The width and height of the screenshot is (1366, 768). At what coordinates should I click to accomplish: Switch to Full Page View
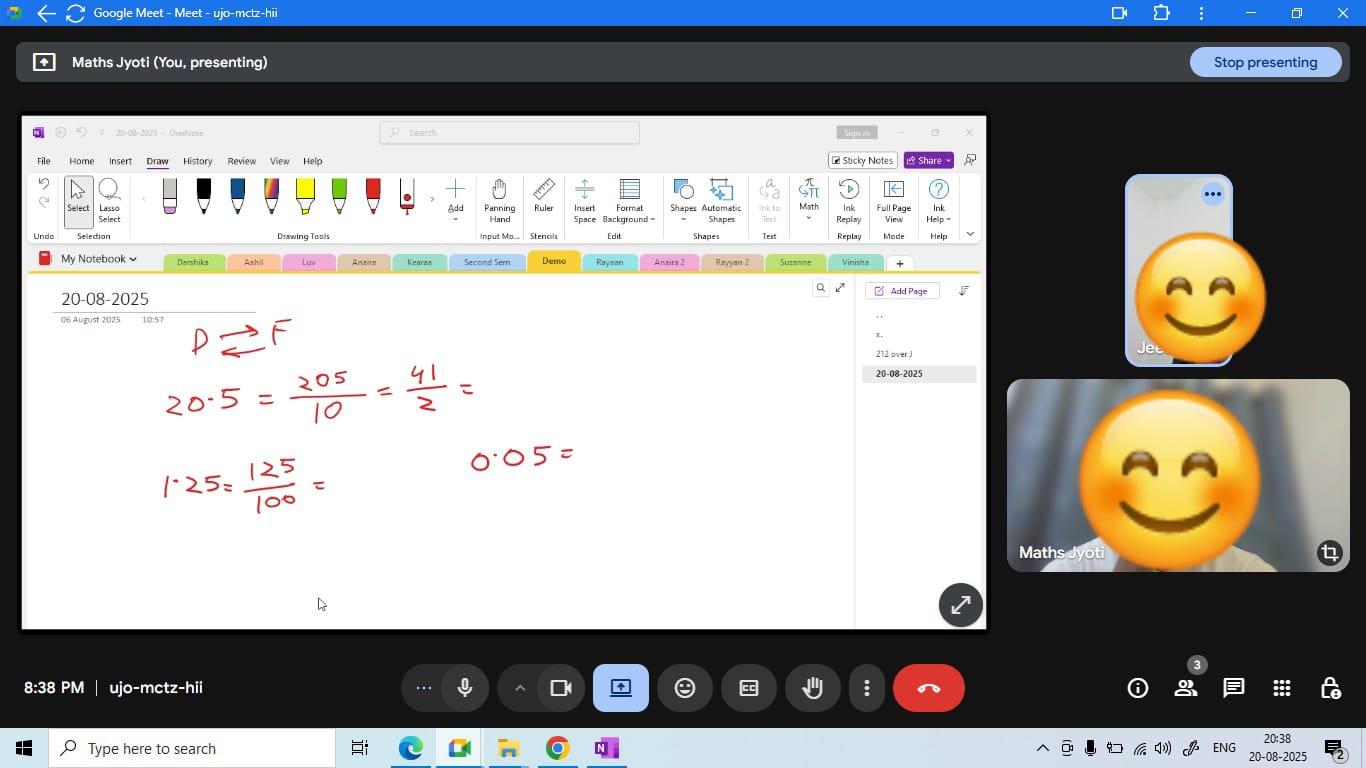coord(893,201)
